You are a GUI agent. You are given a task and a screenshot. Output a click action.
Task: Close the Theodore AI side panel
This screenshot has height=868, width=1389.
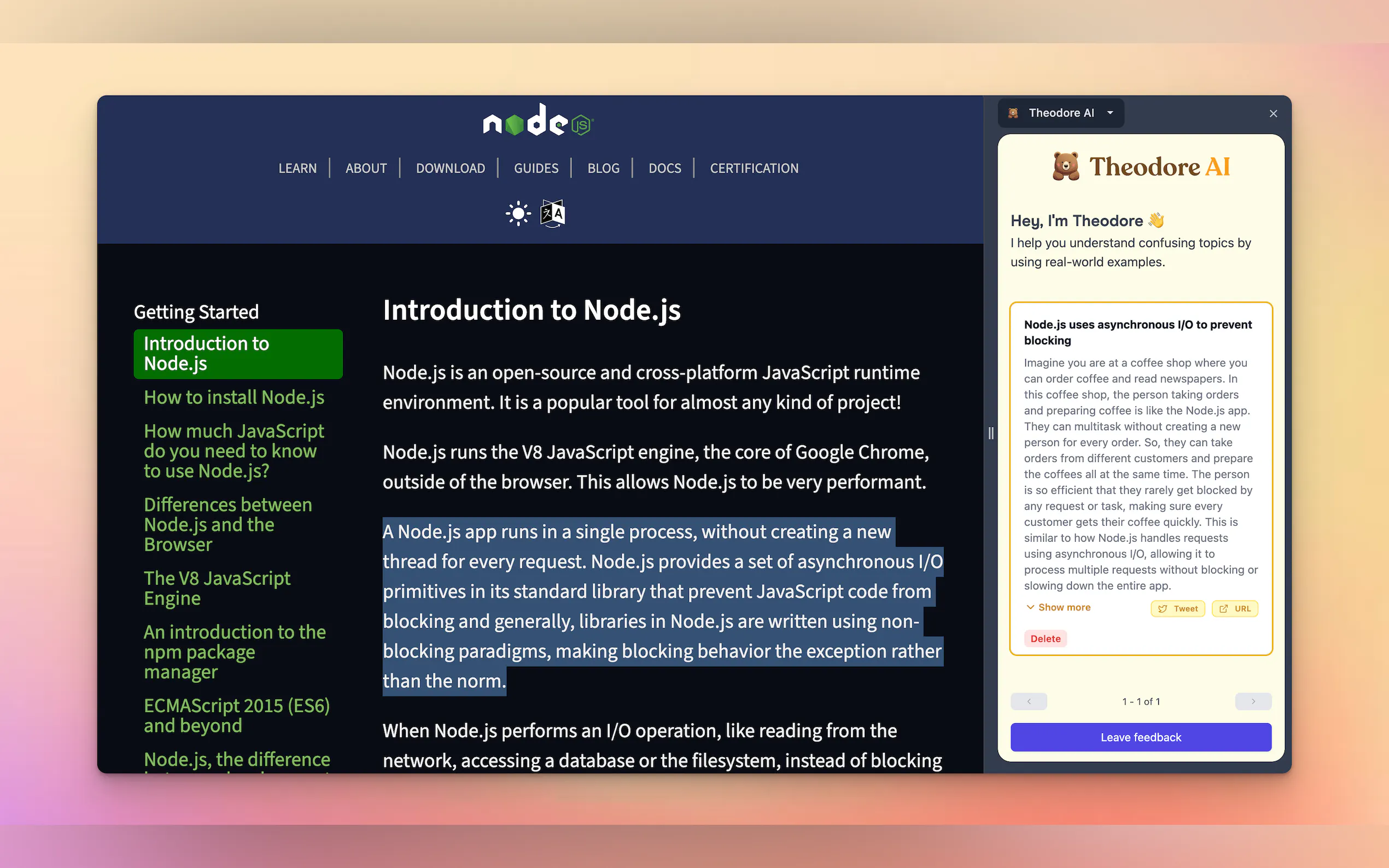pyautogui.click(x=1273, y=114)
